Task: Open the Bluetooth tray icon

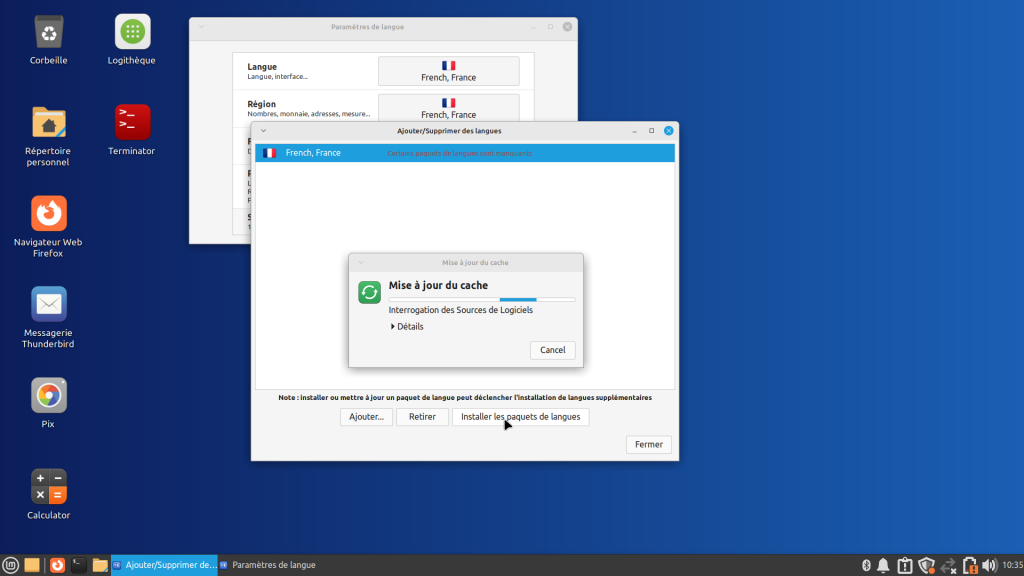Action: [x=867, y=565]
